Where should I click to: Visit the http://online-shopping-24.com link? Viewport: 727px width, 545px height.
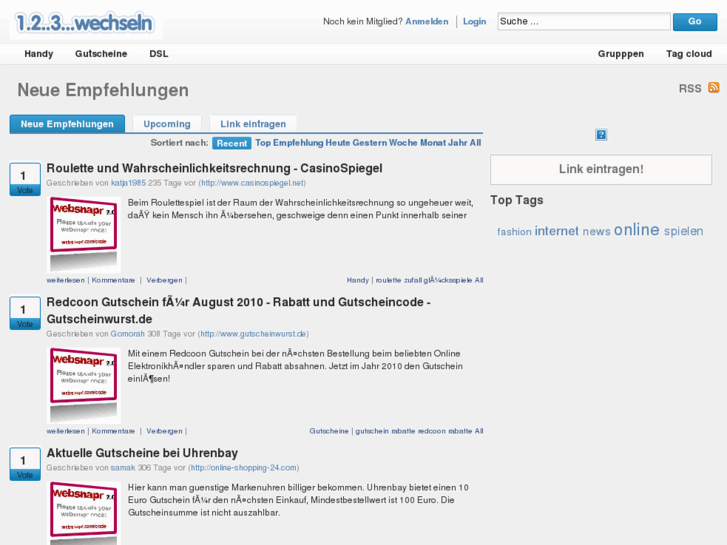coord(243,468)
